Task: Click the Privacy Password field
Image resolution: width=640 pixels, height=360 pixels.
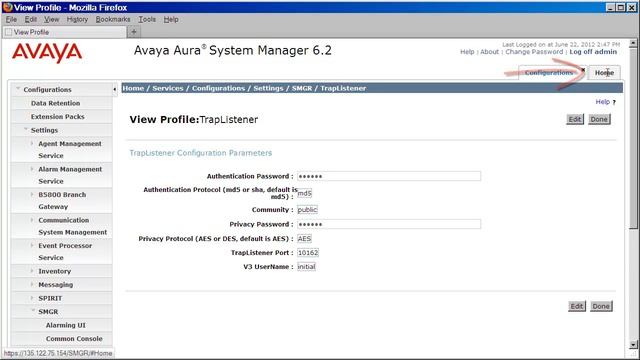Action: (389, 224)
